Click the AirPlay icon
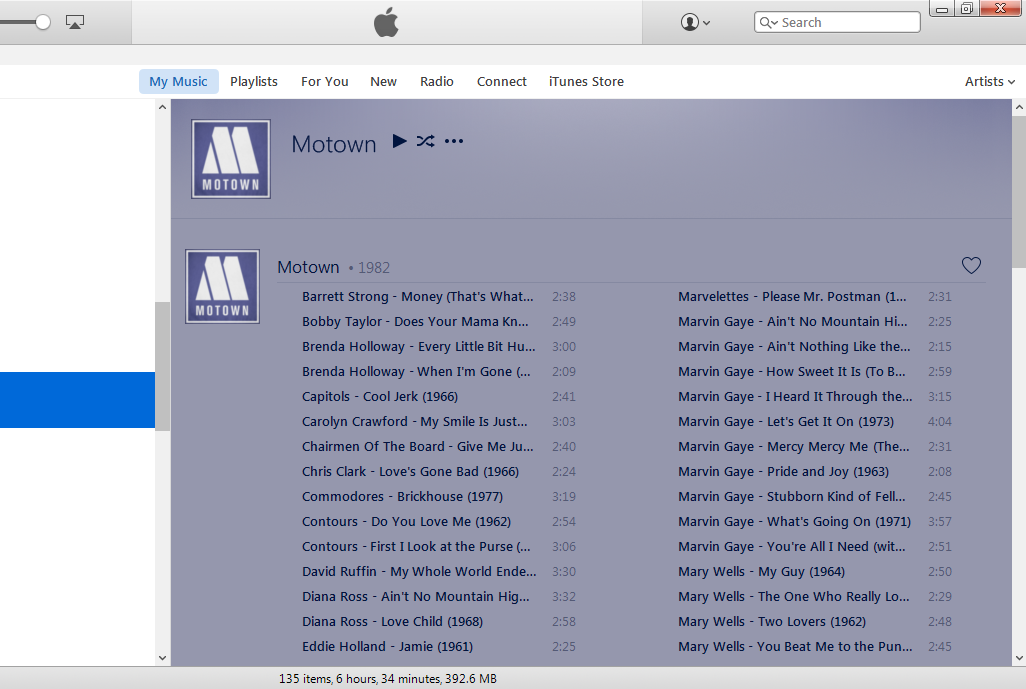The height and width of the screenshot is (689, 1026). coord(75,22)
